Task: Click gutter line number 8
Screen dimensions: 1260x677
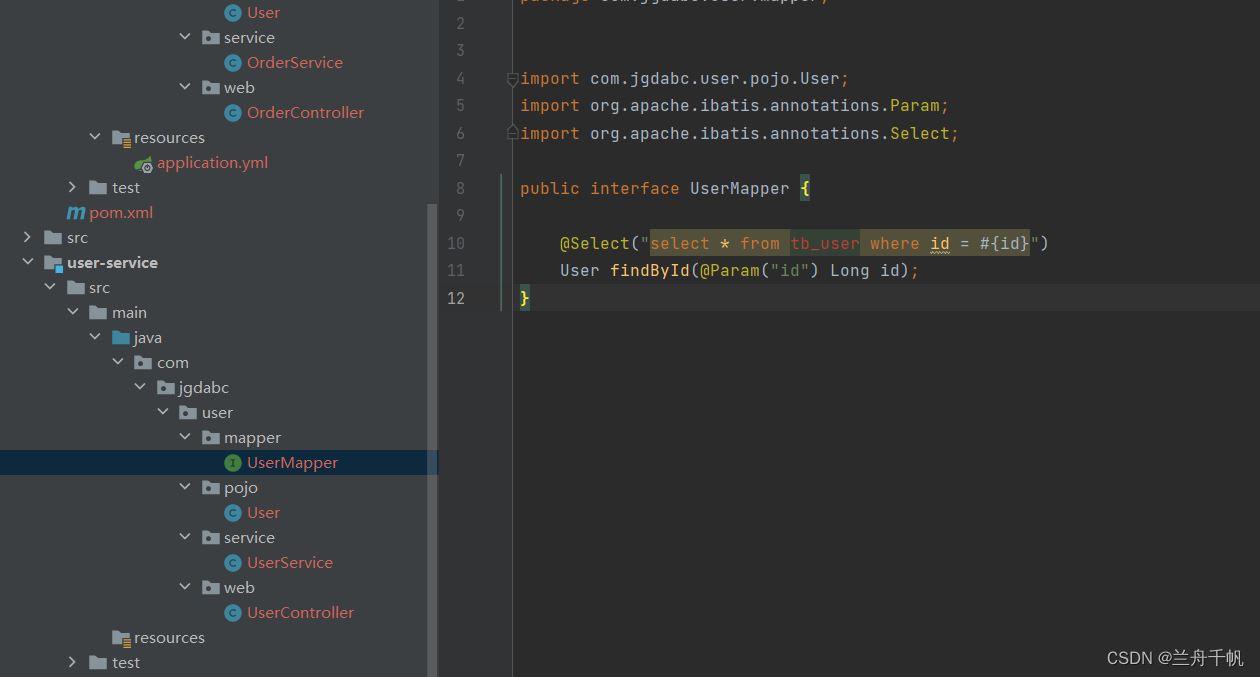Action: pos(460,188)
